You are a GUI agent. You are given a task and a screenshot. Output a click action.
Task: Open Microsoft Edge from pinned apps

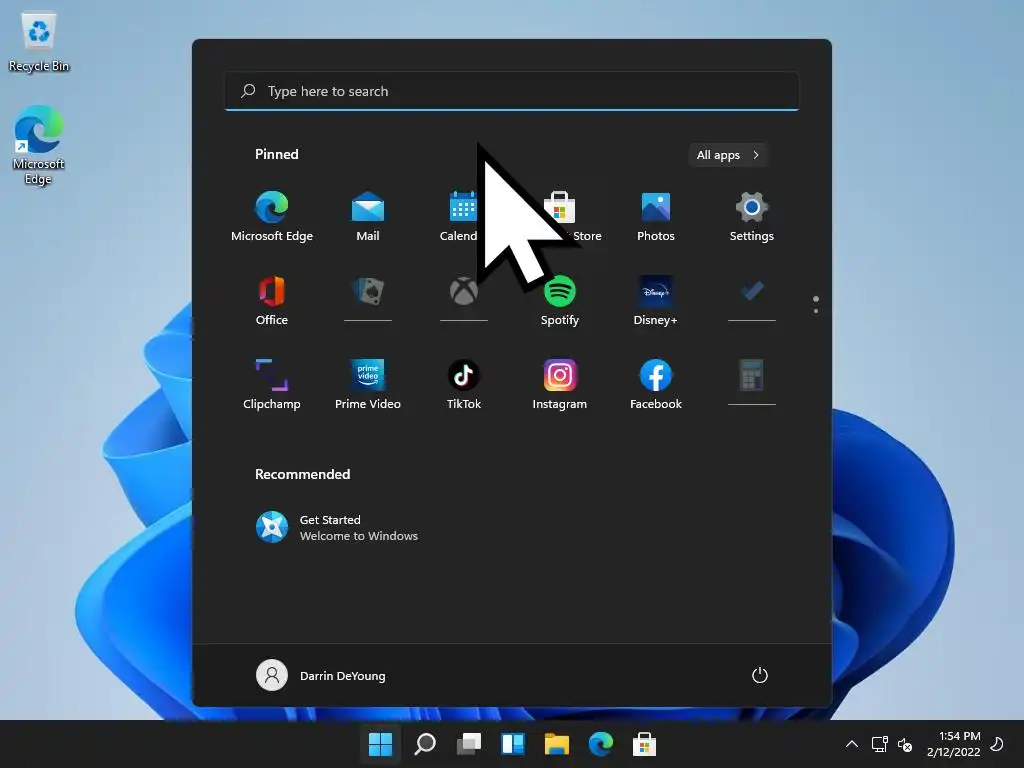[x=272, y=217]
